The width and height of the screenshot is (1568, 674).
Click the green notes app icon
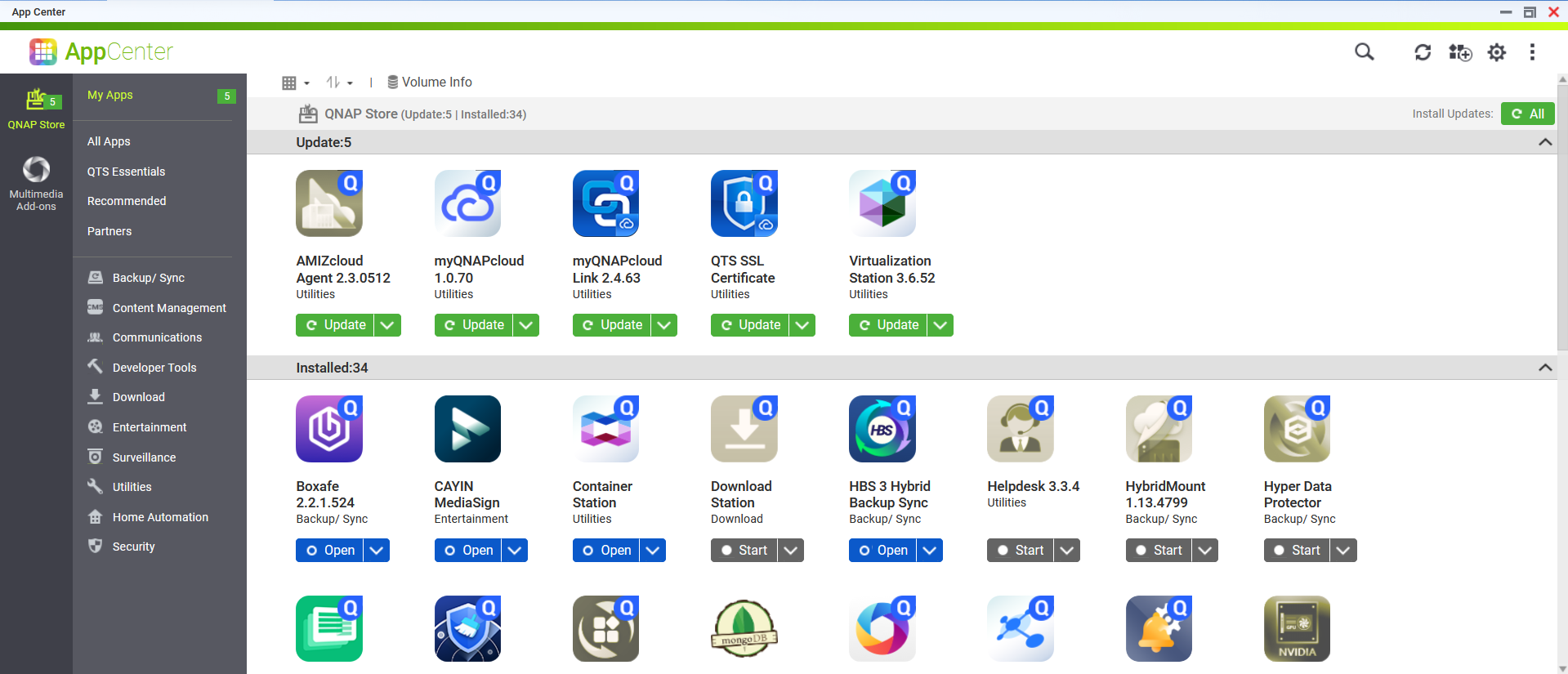[329, 628]
